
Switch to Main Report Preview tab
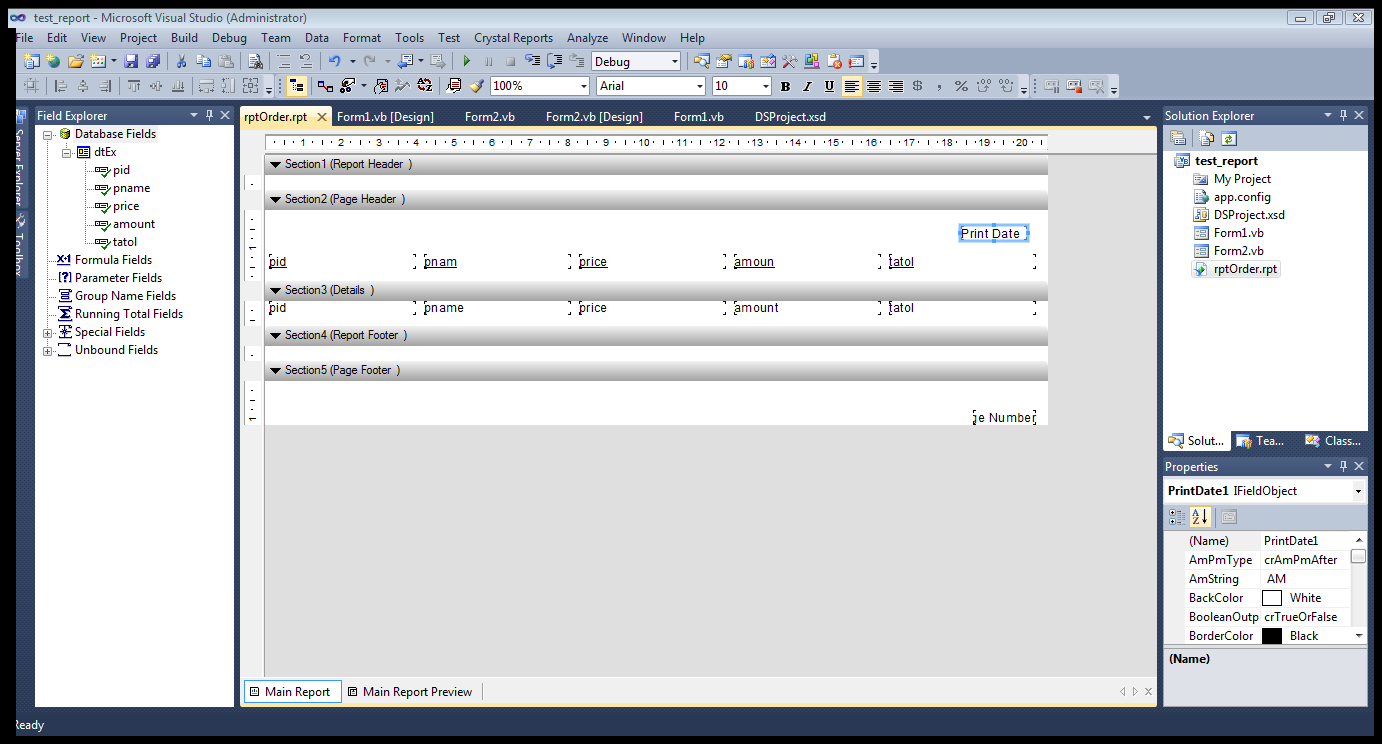(x=410, y=692)
